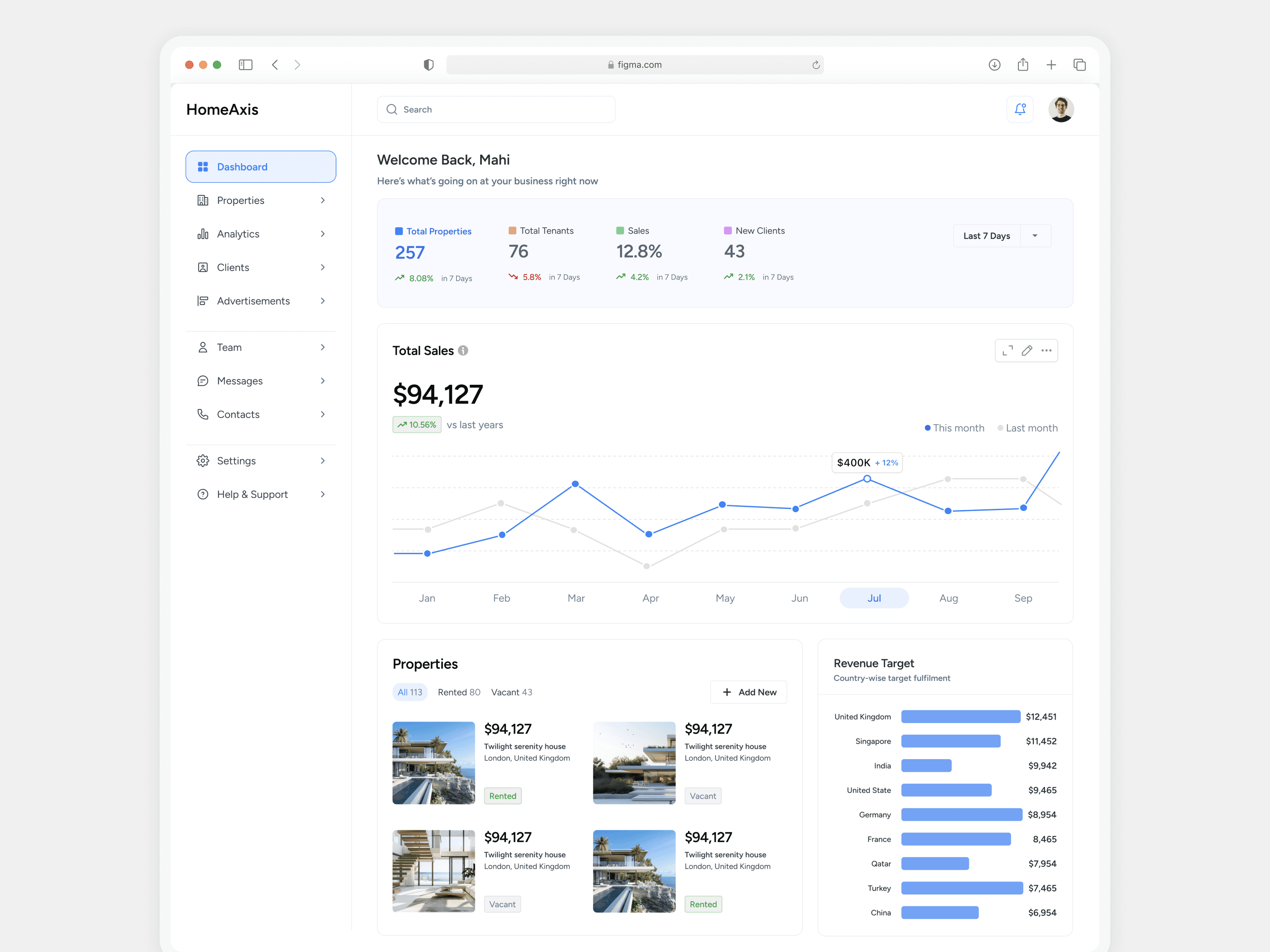Click the browser share icon
This screenshot has width=1270, height=952.
point(1022,65)
